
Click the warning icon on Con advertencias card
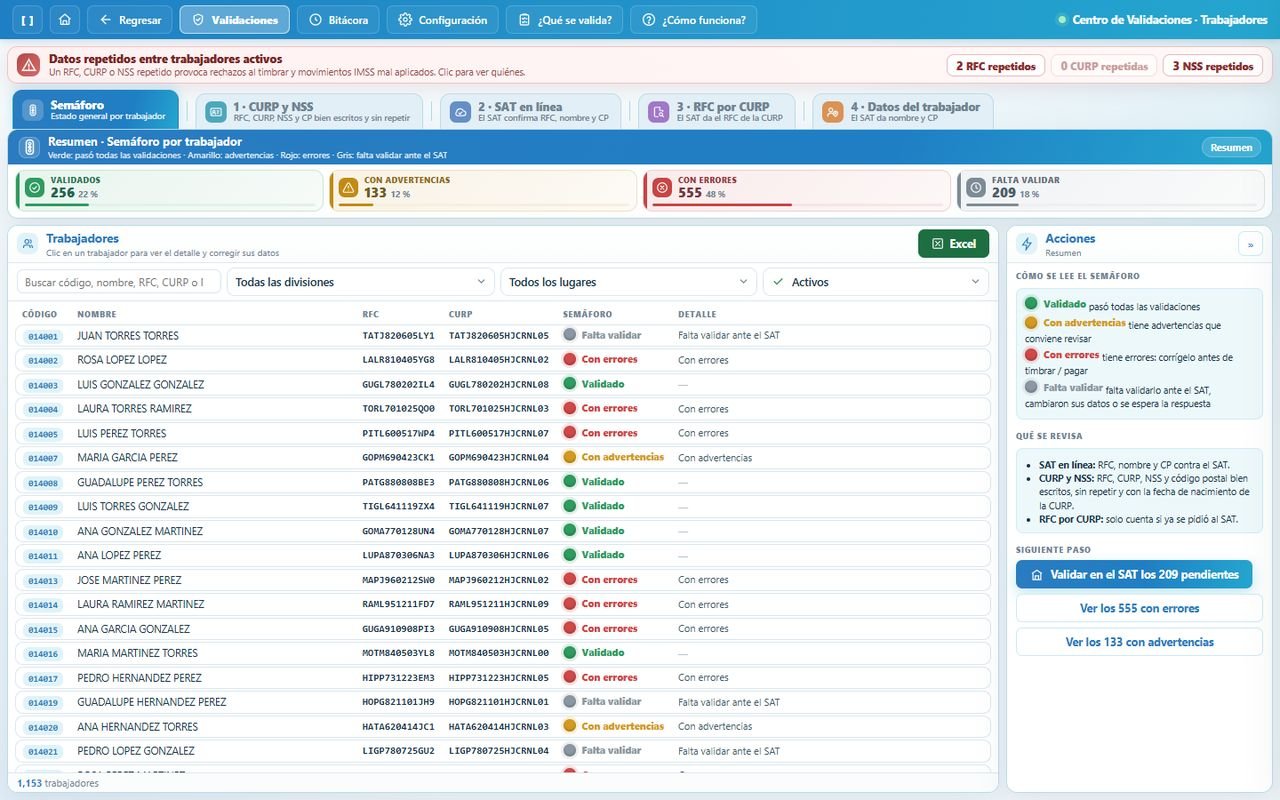[348, 188]
